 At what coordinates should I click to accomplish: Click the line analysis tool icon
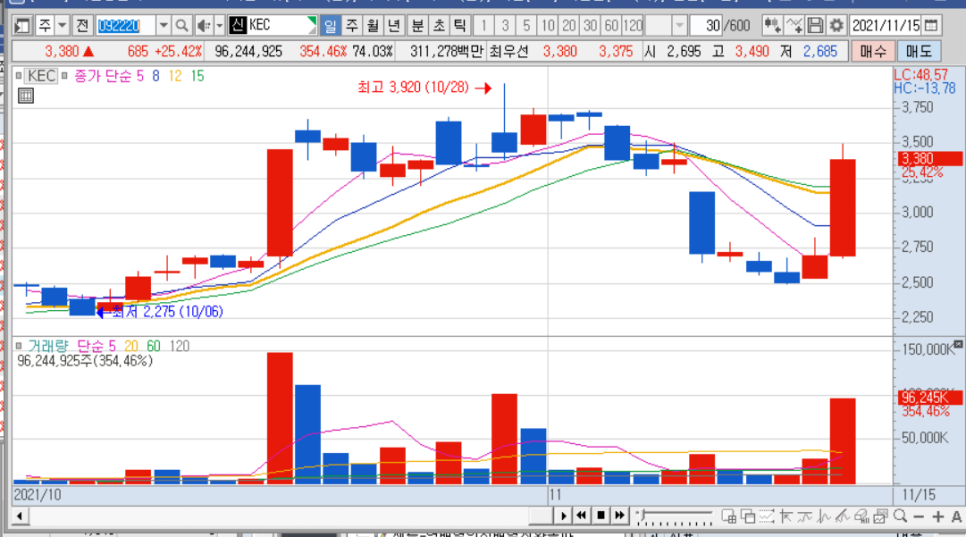805,516
